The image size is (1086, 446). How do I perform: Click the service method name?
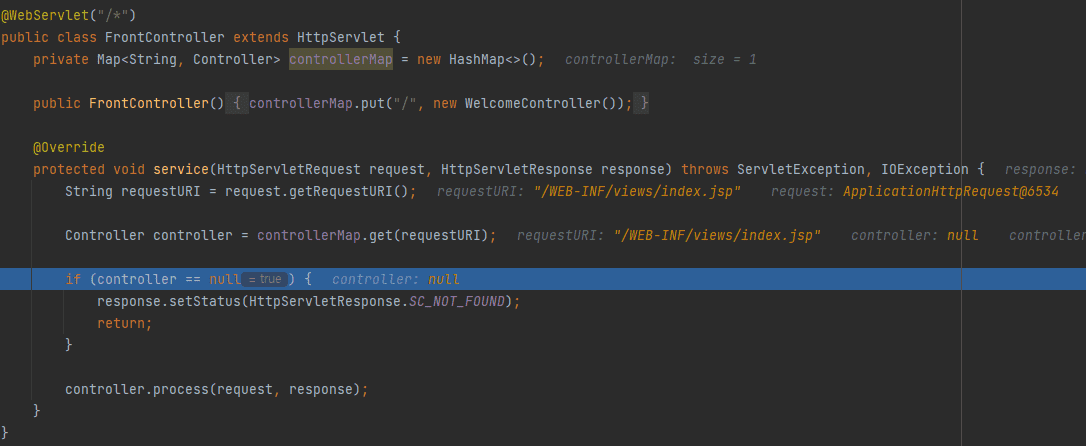180,169
